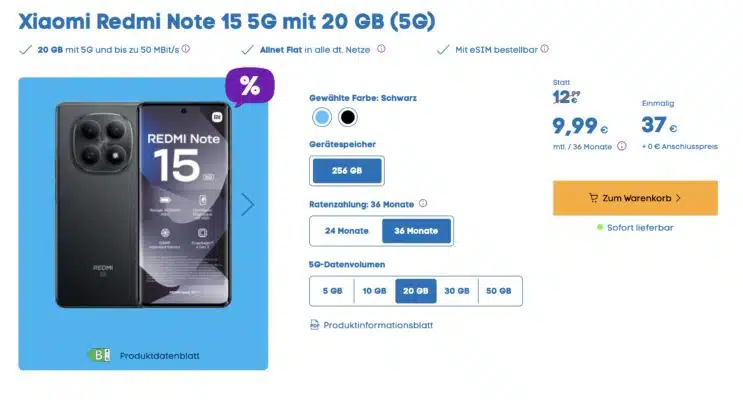Show next product image with arrow
The image size is (743, 400).
[247, 205]
